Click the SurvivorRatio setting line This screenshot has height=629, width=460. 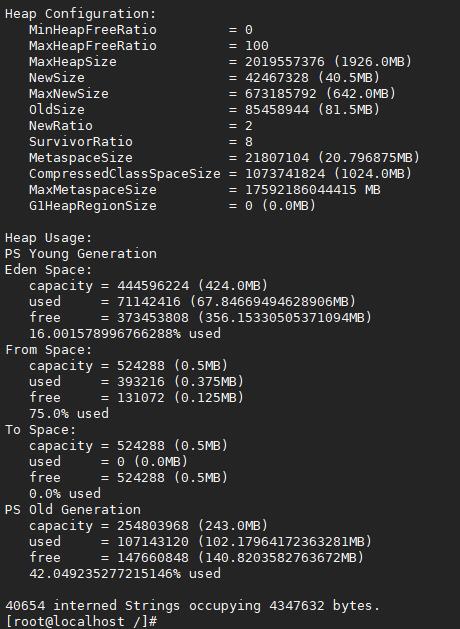[141, 142]
